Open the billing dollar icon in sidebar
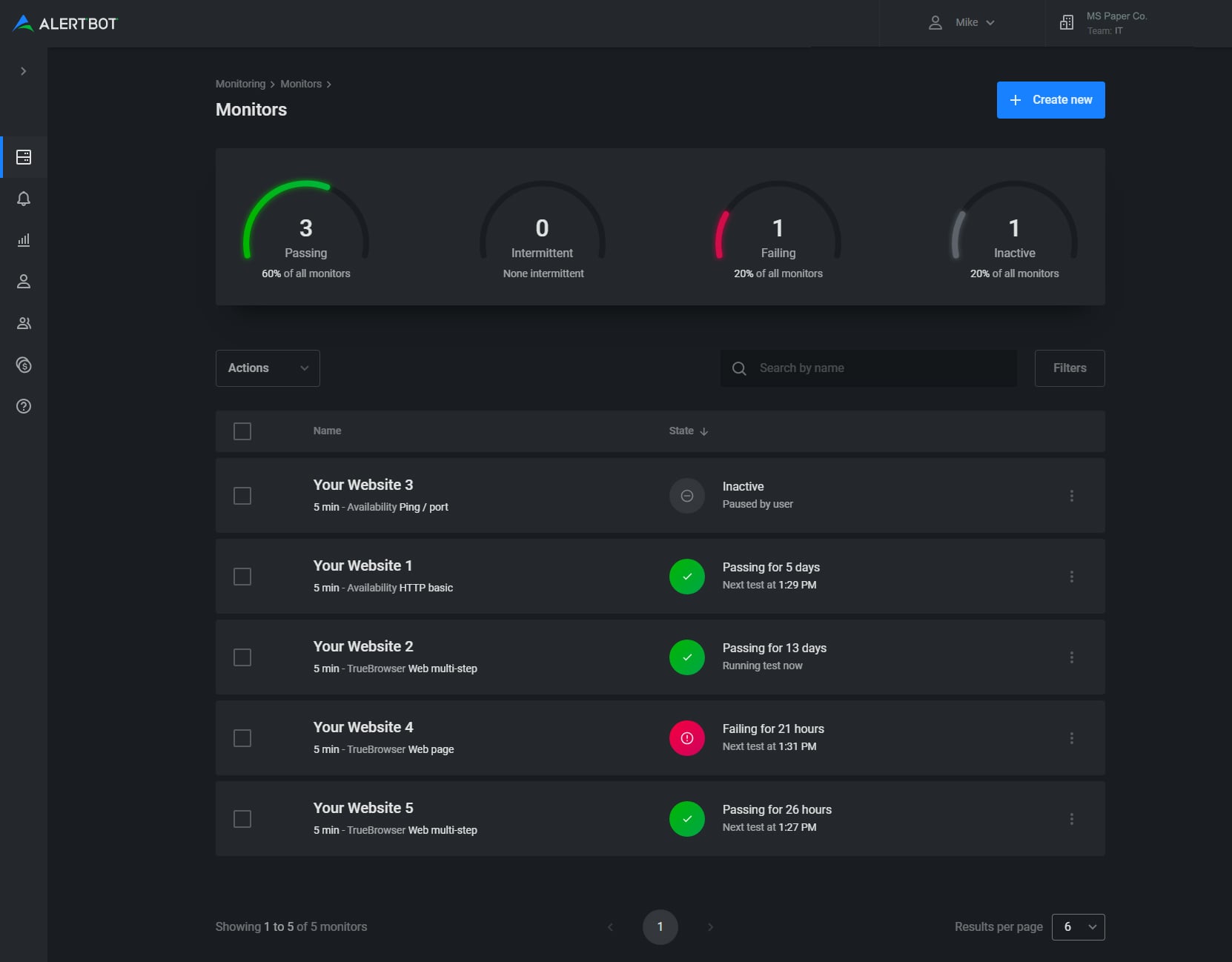1232x962 pixels. pyautogui.click(x=24, y=365)
